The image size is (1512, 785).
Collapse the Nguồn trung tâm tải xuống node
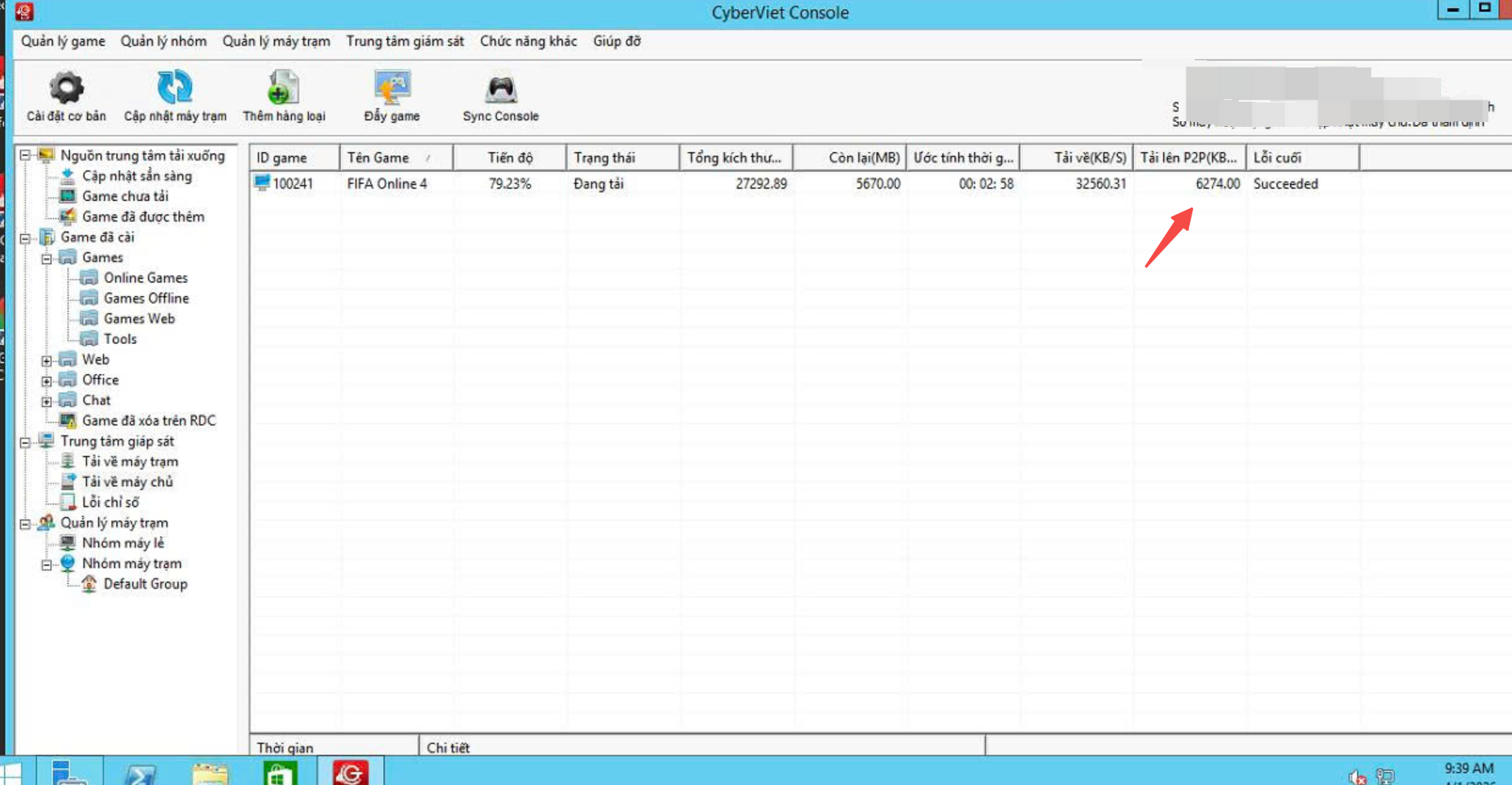[25, 155]
